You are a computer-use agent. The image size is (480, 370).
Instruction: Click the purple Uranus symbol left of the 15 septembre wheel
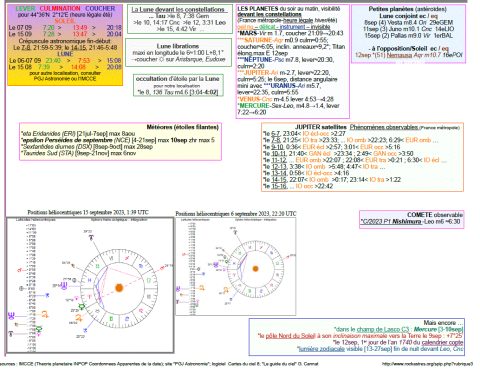point(64,286)
